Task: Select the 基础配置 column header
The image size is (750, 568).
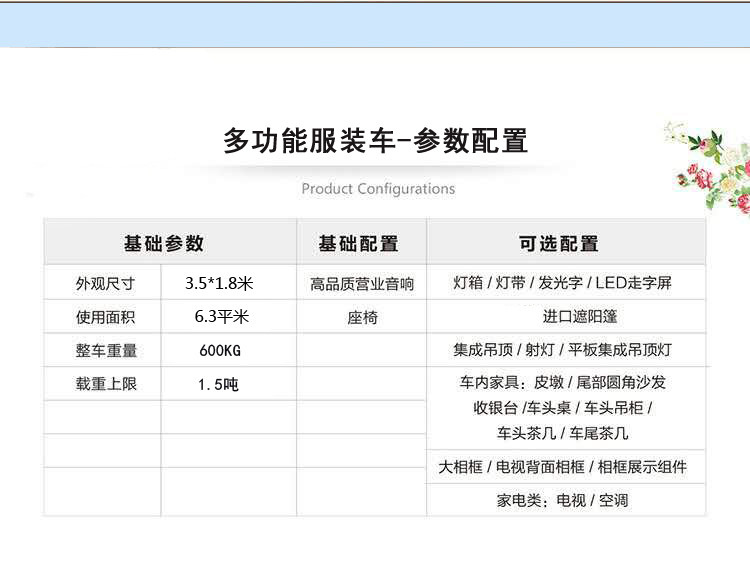Action: click(x=361, y=242)
